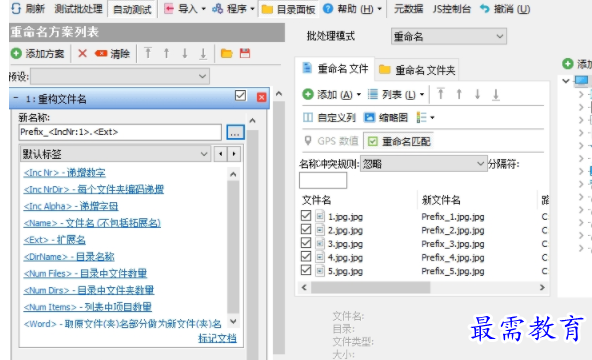This screenshot has width=592, height=360.
Task: Uncheck the file 1.jpg.jpg checkbox
Action: [x=306, y=215]
